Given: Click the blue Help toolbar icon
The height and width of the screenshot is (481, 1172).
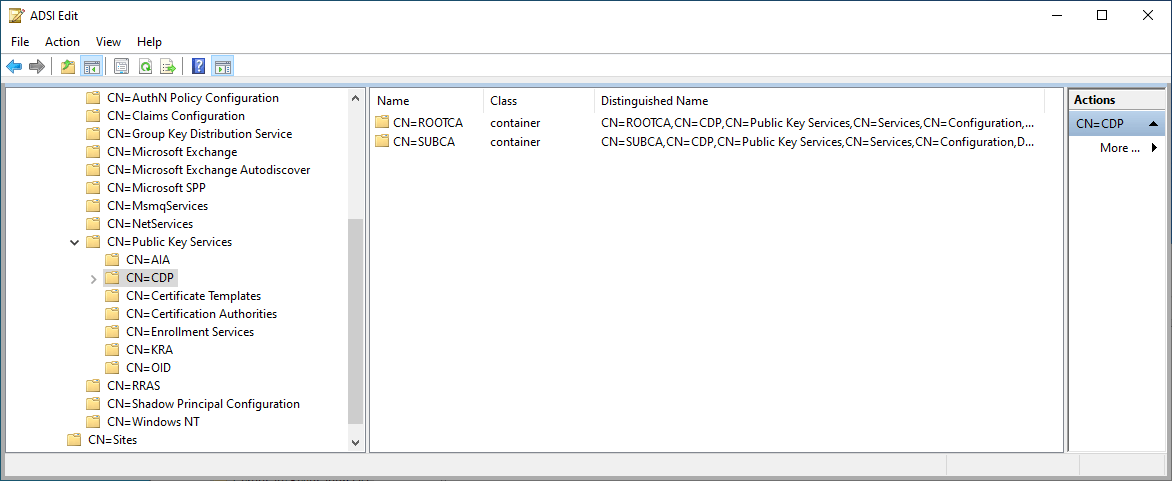Looking at the screenshot, I should coord(199,67).
